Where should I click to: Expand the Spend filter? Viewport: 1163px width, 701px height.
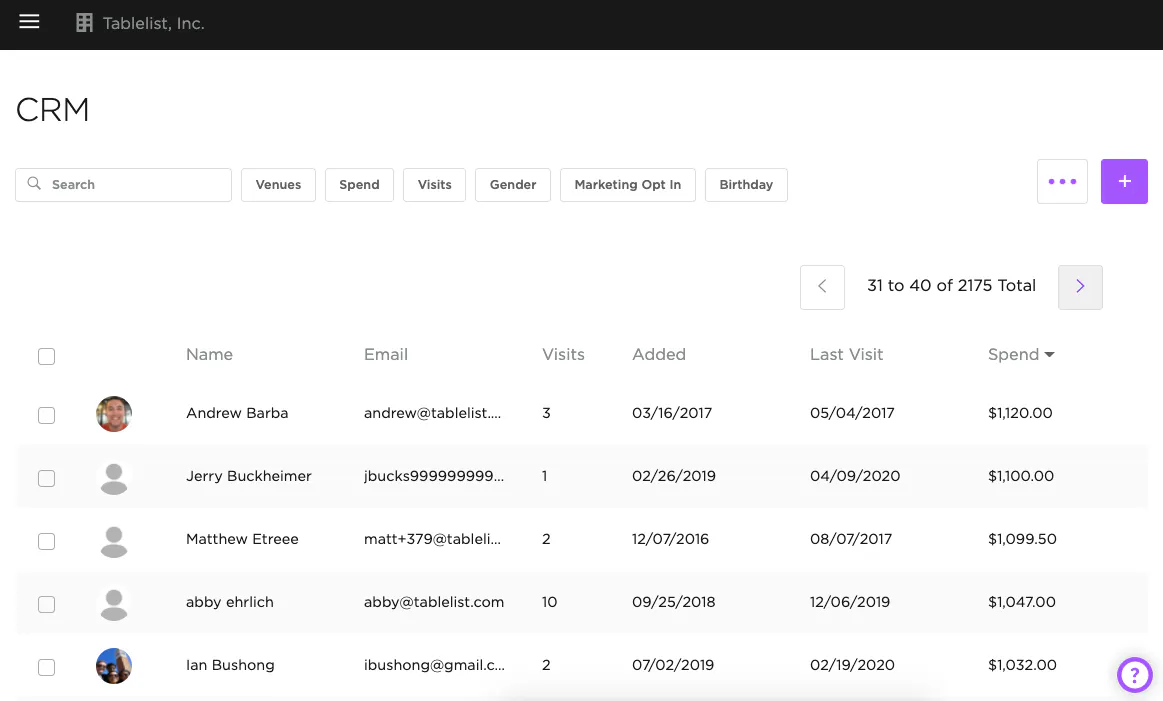(359, 185)
